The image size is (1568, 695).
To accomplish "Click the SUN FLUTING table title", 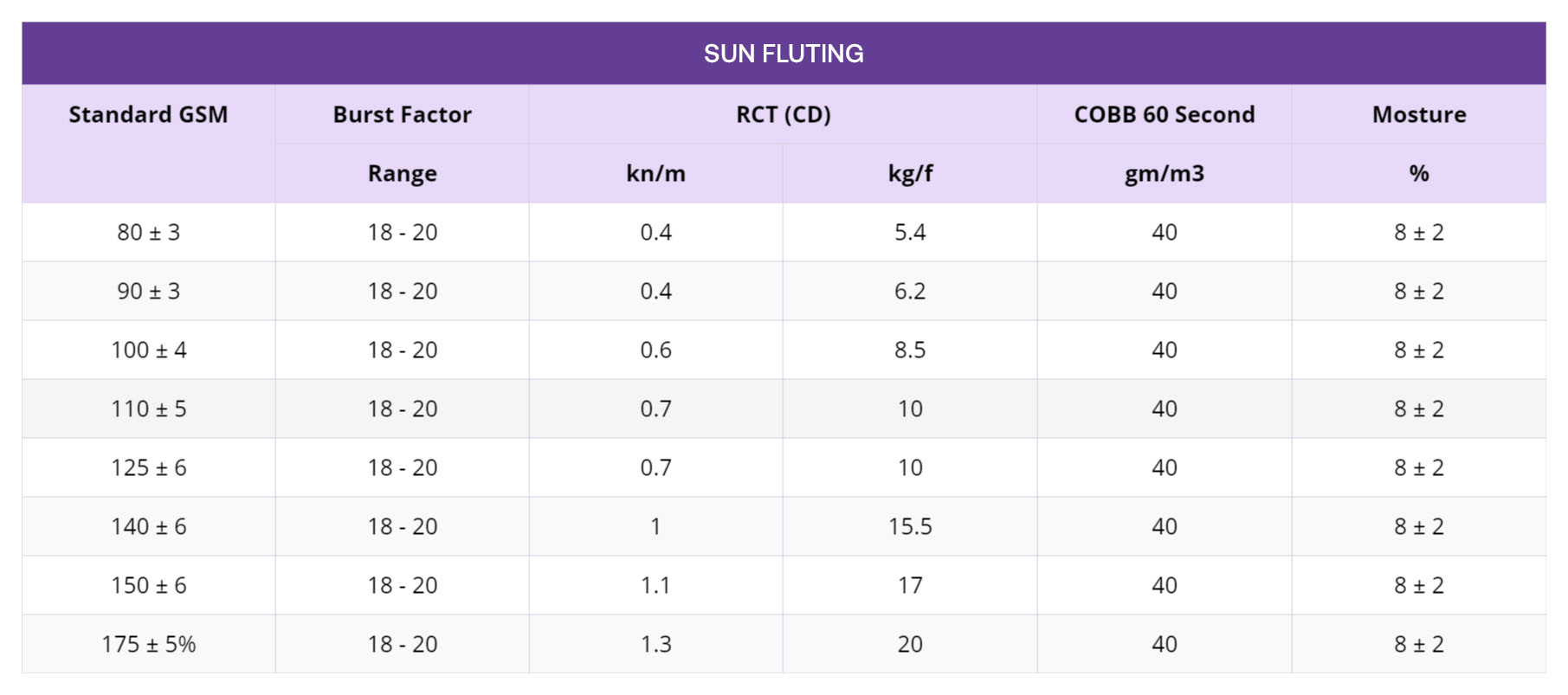I will (784, 54).
